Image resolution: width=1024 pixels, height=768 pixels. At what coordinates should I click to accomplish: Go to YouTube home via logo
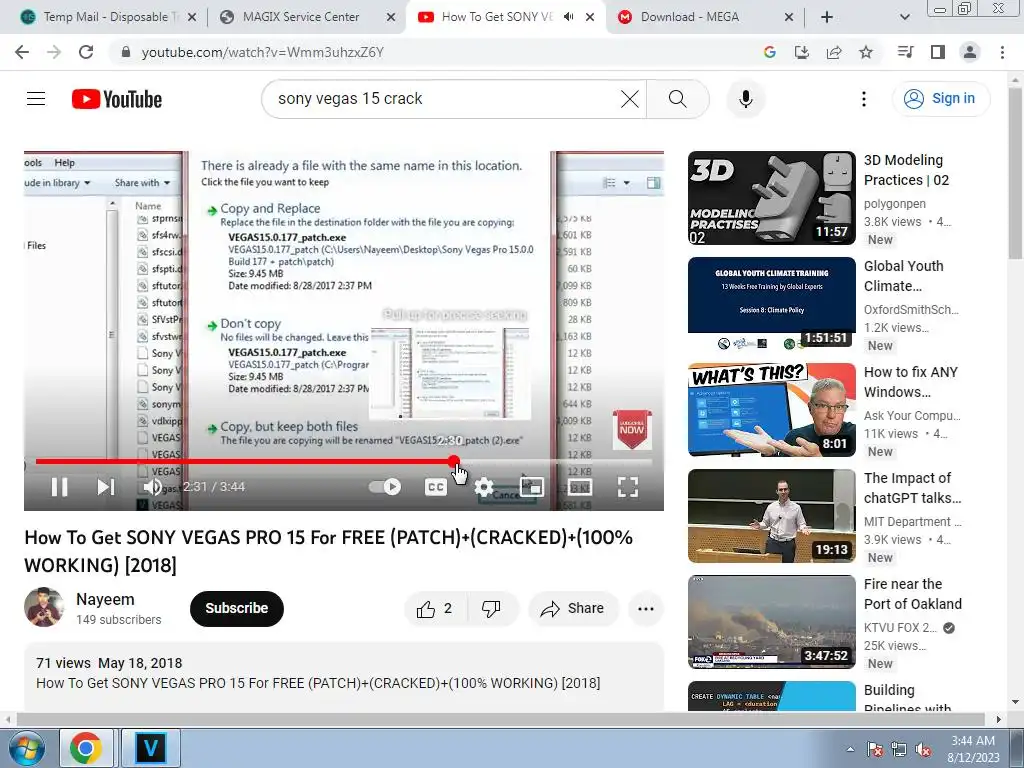click(117, 99)
